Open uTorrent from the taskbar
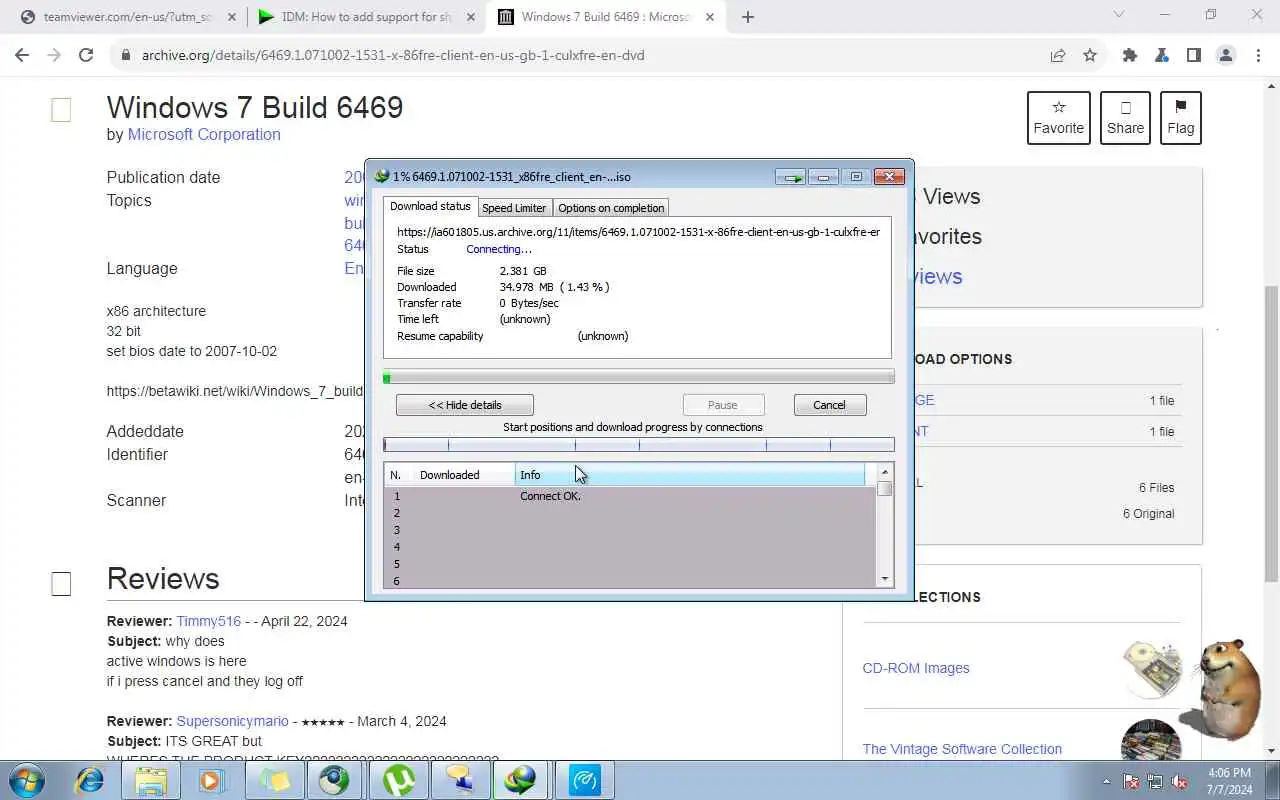 398,780
